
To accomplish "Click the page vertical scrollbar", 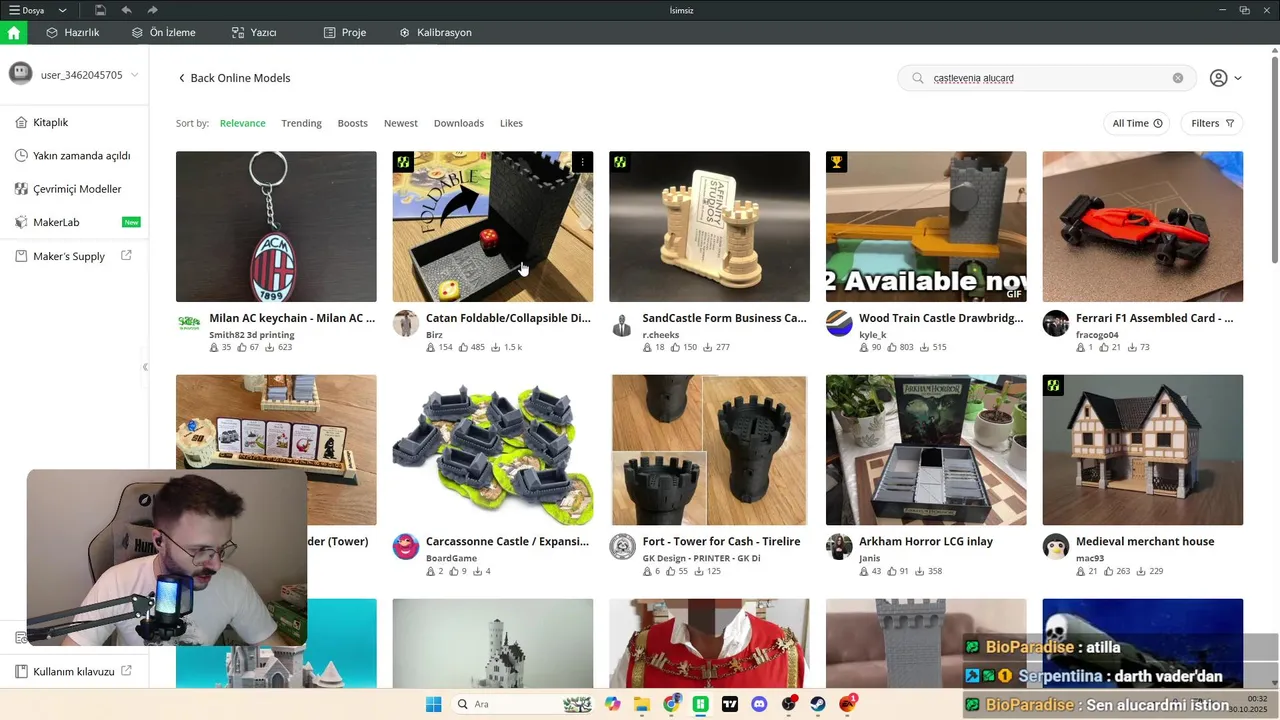I will [x=1274, y=160].
